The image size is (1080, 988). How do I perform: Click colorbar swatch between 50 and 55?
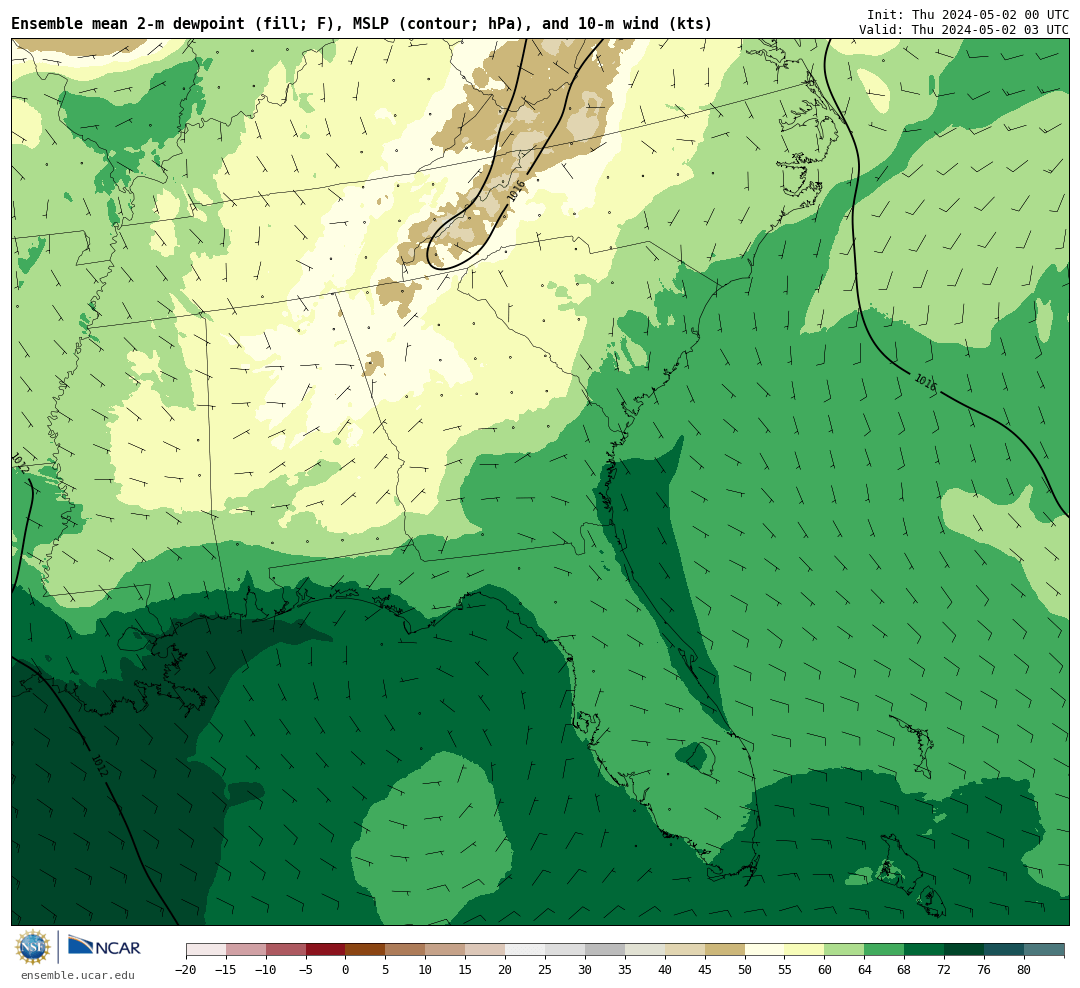tap(765, 950)
